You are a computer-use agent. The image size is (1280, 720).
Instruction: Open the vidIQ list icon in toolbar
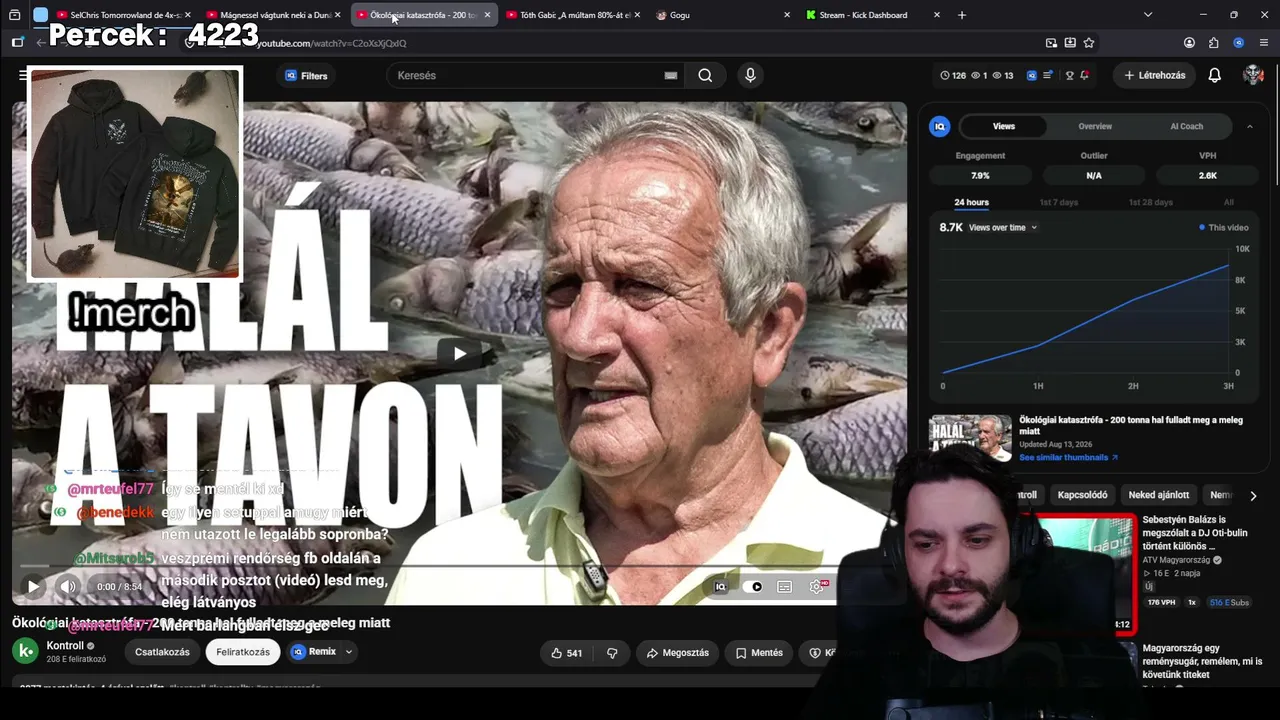pos(1048,76)
